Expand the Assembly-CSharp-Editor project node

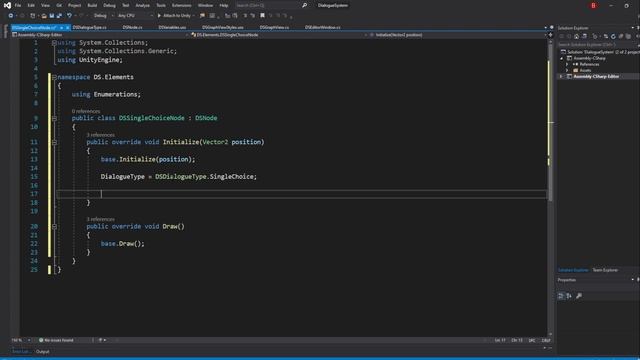(x=561, y=76)
